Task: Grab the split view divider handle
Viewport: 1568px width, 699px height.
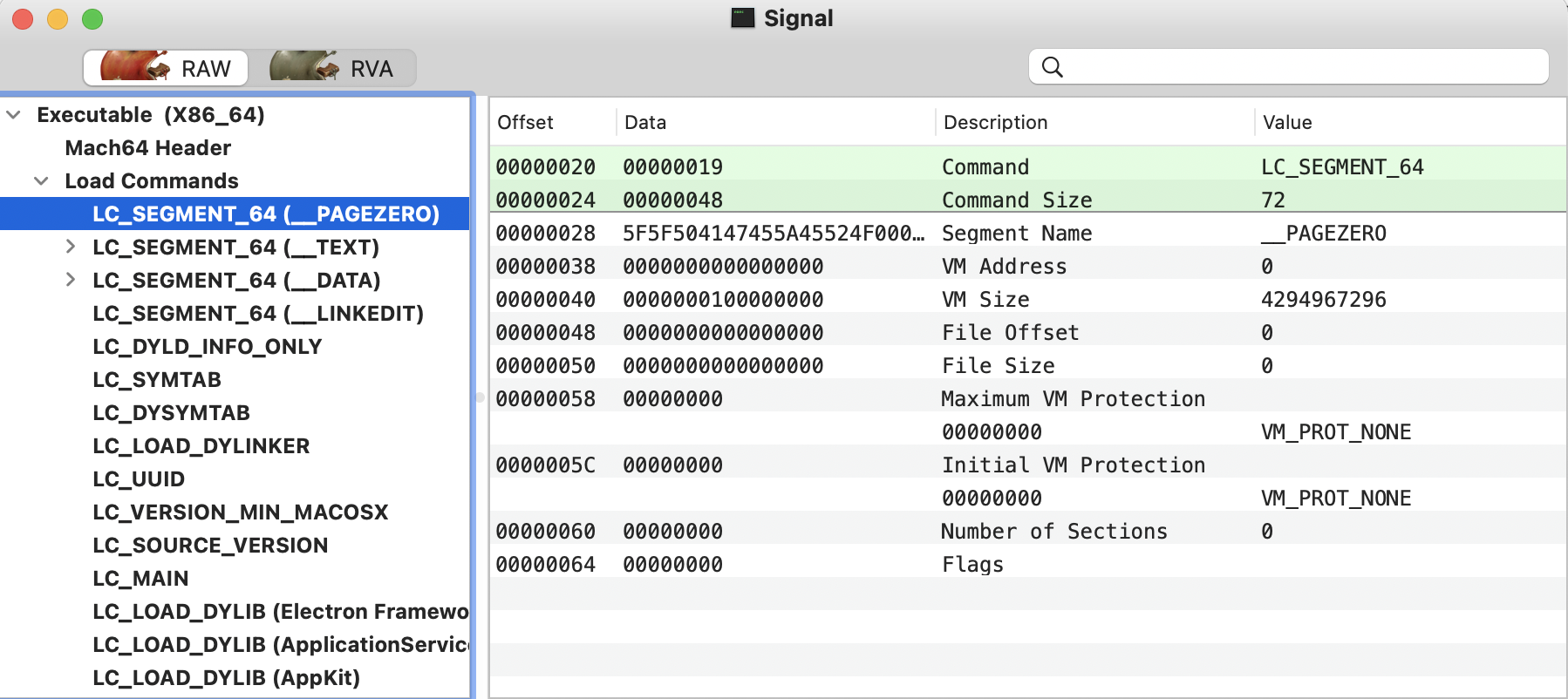Action: [x=480, y=397]
